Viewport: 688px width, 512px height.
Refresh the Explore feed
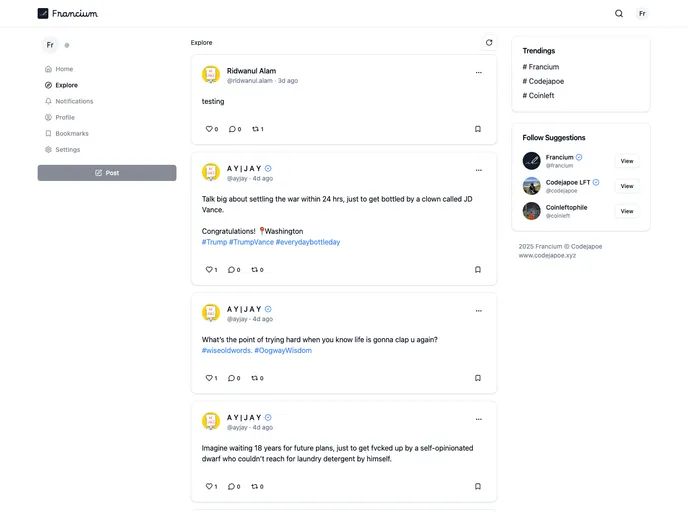click(489, 43)
